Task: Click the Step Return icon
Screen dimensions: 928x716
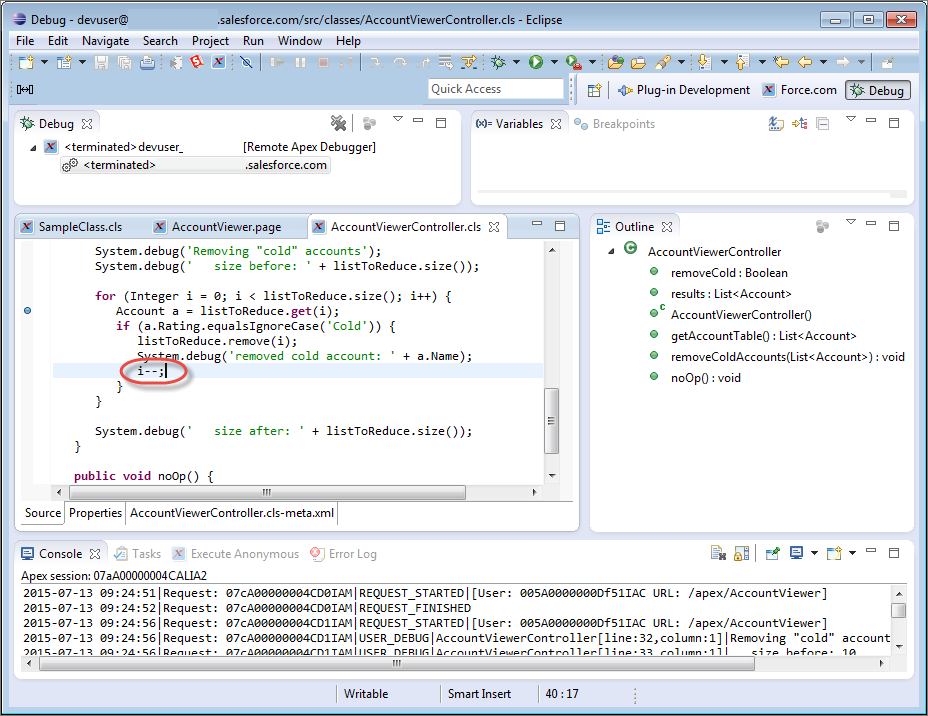Action: (424, 62)
